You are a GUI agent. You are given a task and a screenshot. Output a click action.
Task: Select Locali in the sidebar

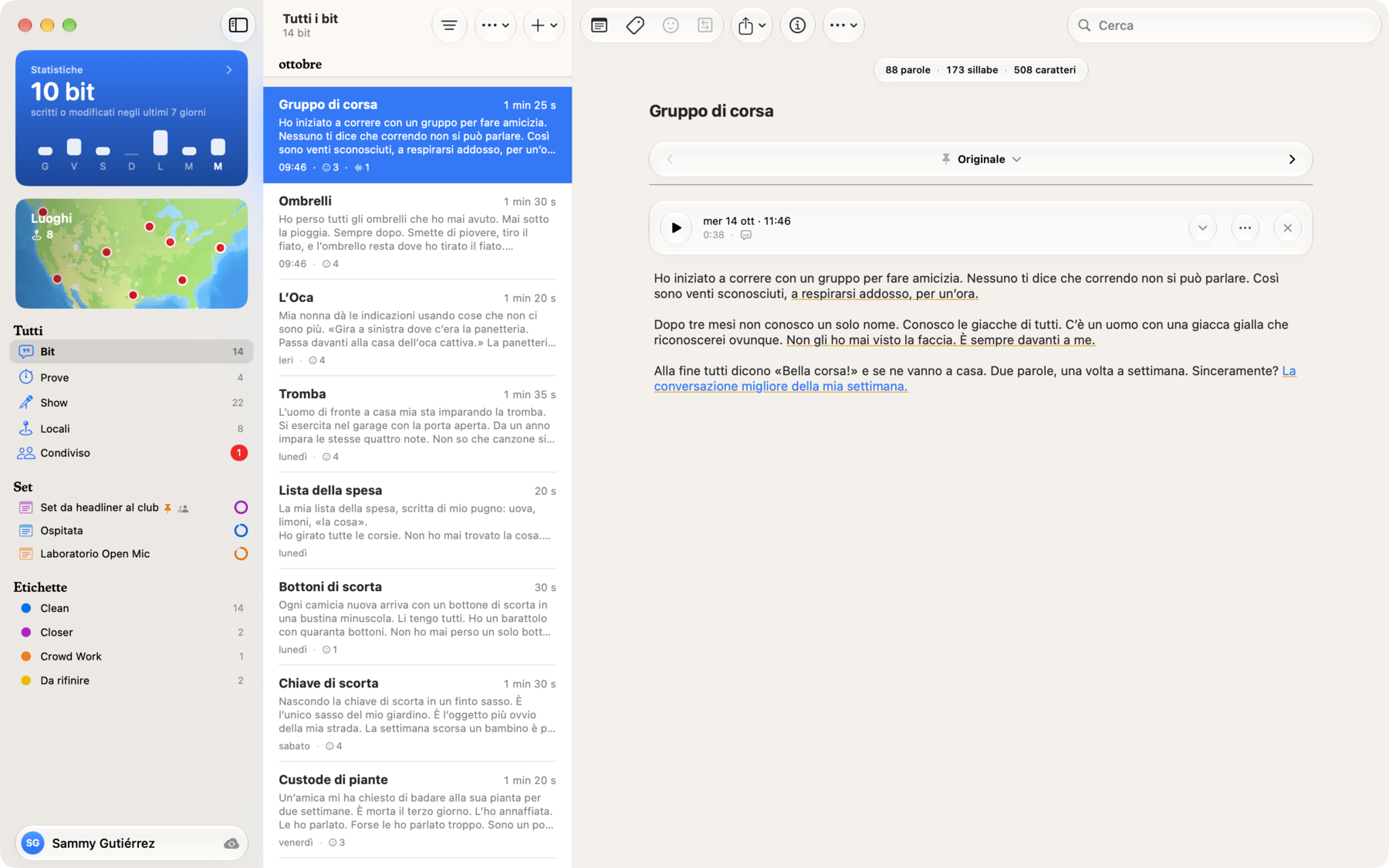coord(131,428)
